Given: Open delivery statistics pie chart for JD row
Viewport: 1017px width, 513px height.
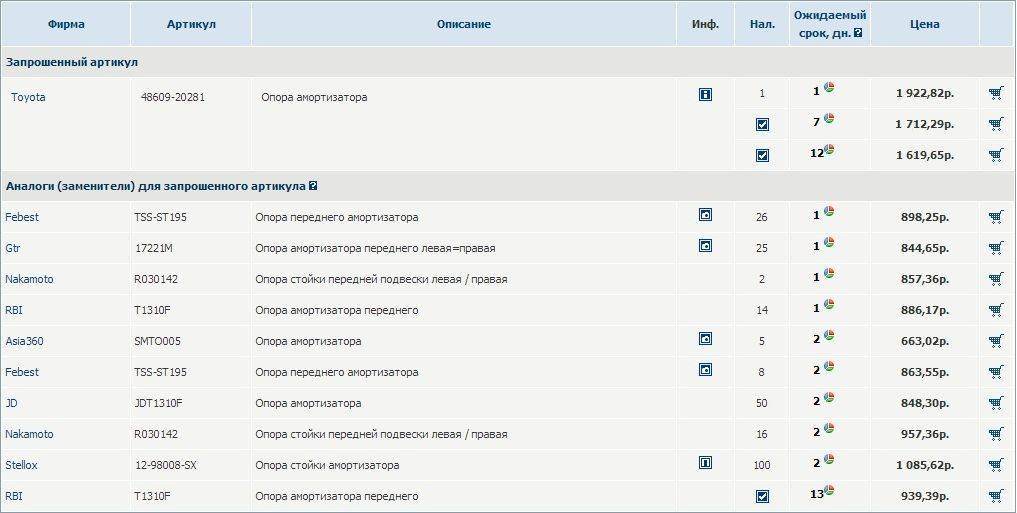Looking at the screenshot, I should (x=830, y=398).
